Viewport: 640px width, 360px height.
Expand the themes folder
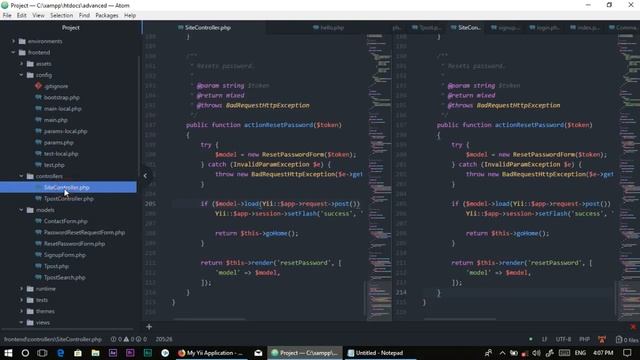[x=22, y=311]
